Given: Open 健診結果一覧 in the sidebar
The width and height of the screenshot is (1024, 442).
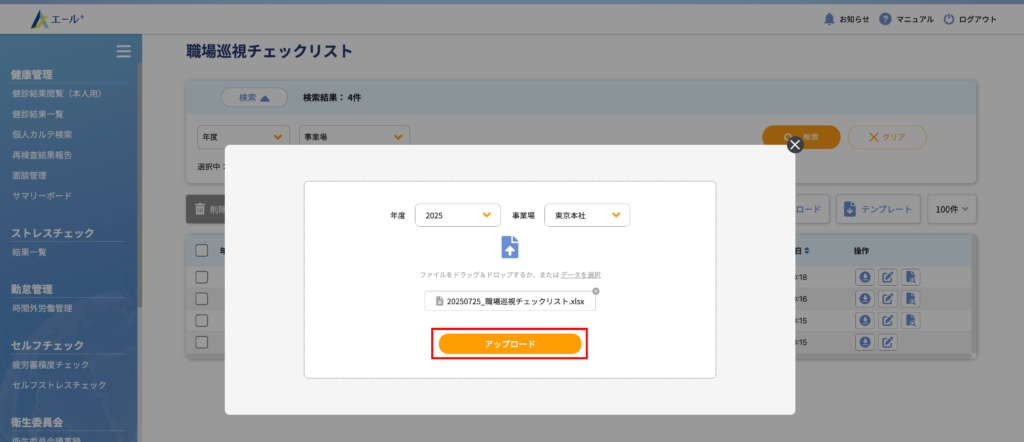Looking at the screenshot, I should pos(38,114).
